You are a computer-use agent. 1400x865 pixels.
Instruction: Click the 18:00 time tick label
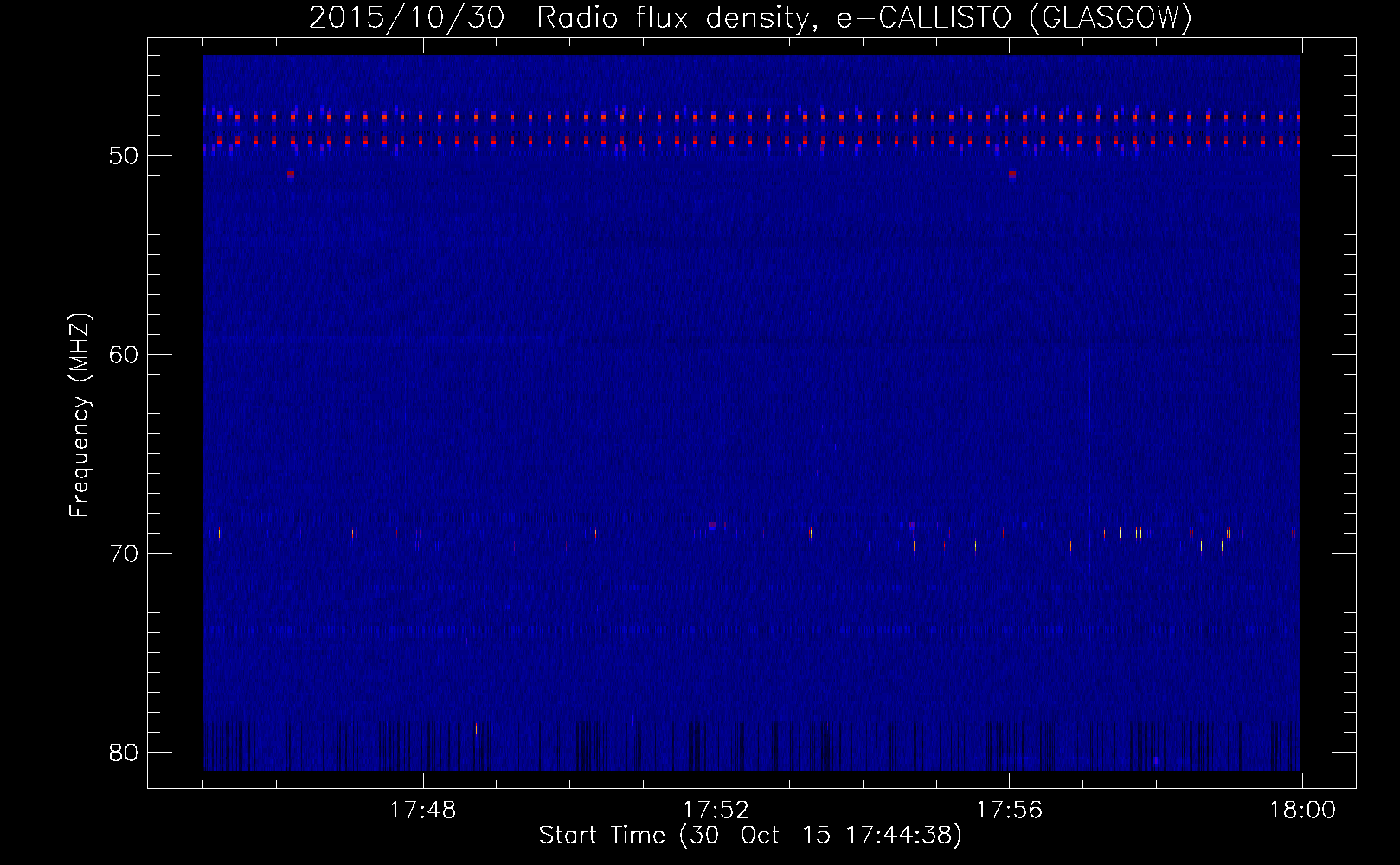coord(1302,811)
